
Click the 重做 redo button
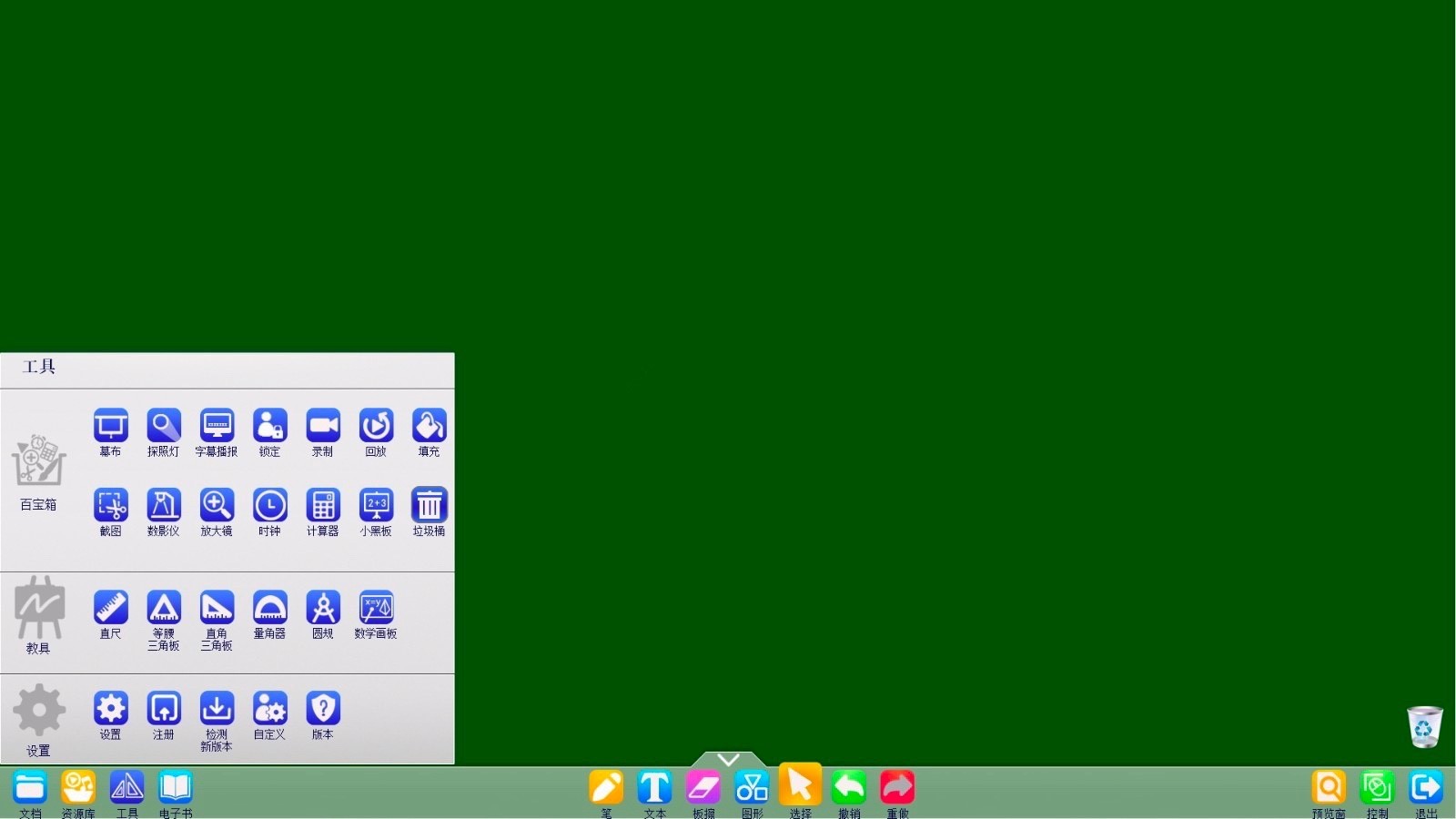(897, 788)
